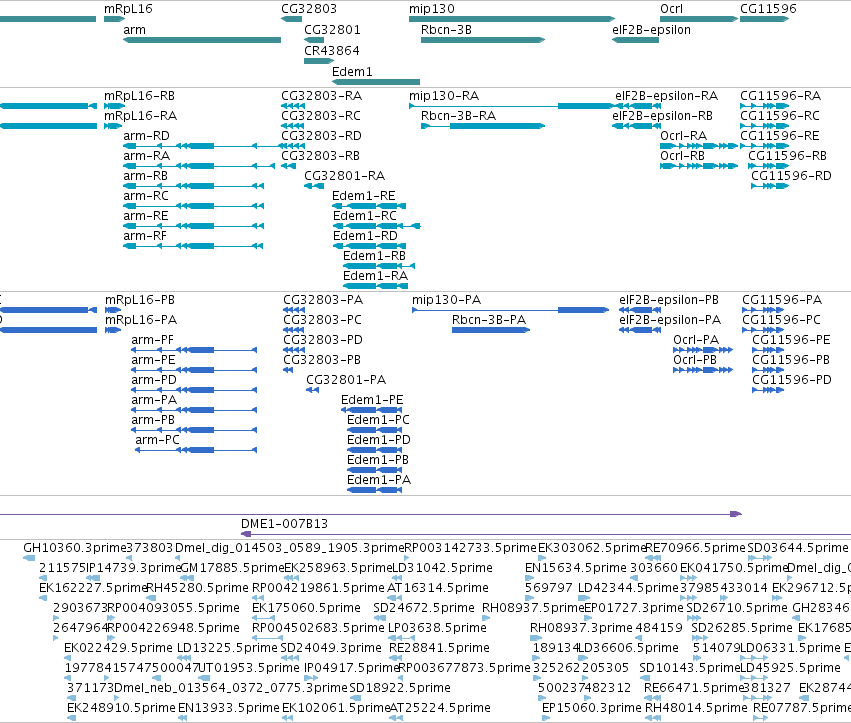The width and height of the screenshot is (851, 723).
Task: Click the mip130 gene label
Action: (x=432, y=9)
